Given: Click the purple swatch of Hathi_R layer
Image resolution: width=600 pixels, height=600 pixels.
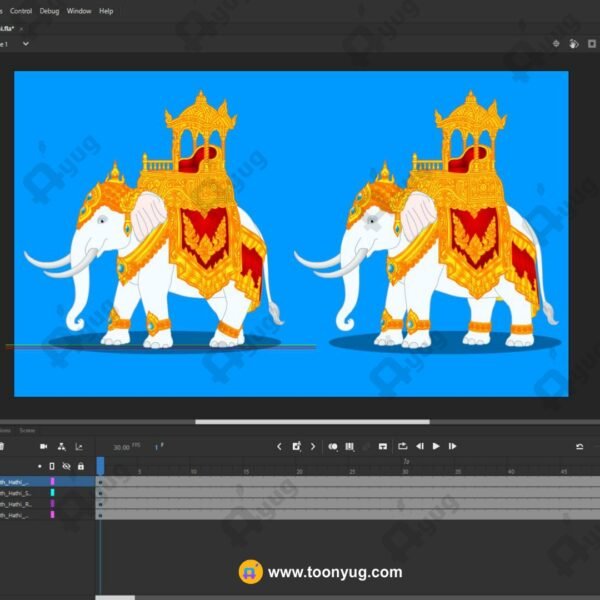Looking at the screenshot, I should pyautogui.click(x=52, y=504).
